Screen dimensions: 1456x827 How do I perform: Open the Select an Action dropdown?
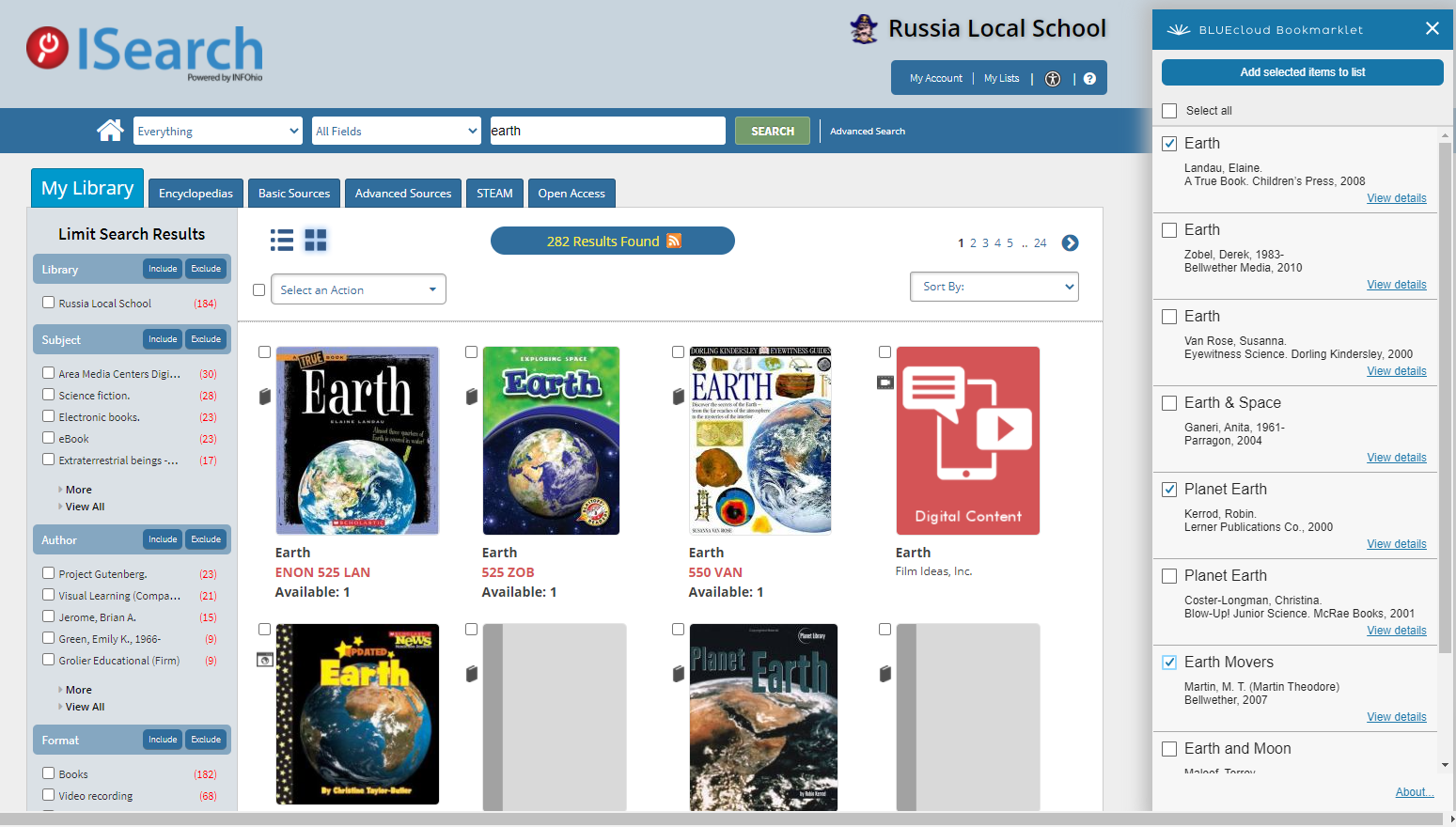358,289
